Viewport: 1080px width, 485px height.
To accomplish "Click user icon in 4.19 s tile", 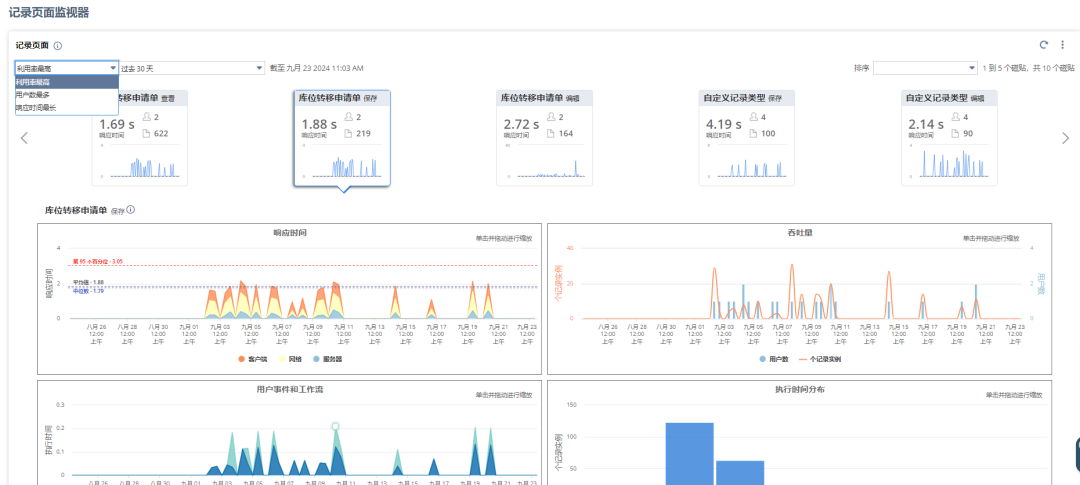I will [754, 117].
